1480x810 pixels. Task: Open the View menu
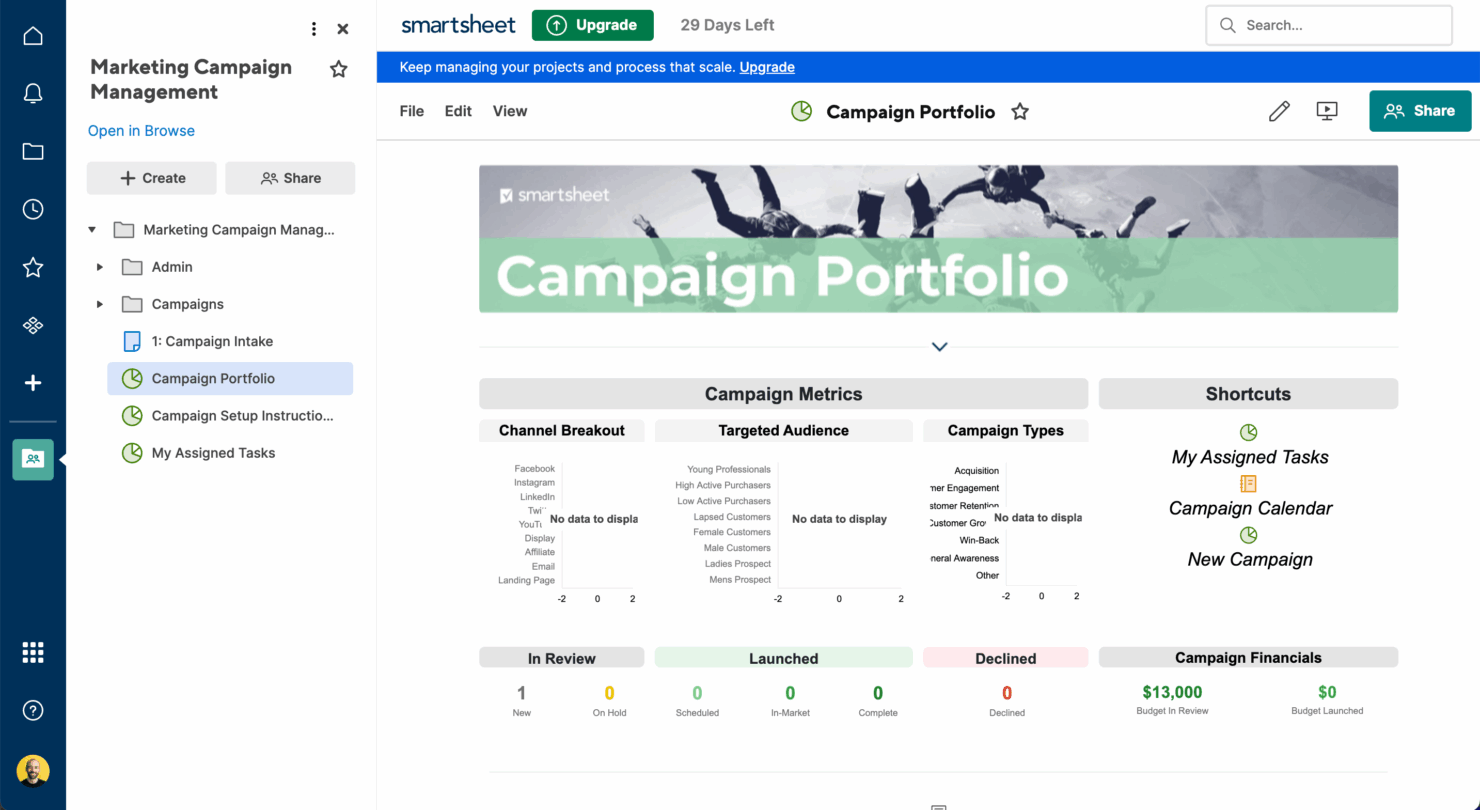[x=510, y=111]
